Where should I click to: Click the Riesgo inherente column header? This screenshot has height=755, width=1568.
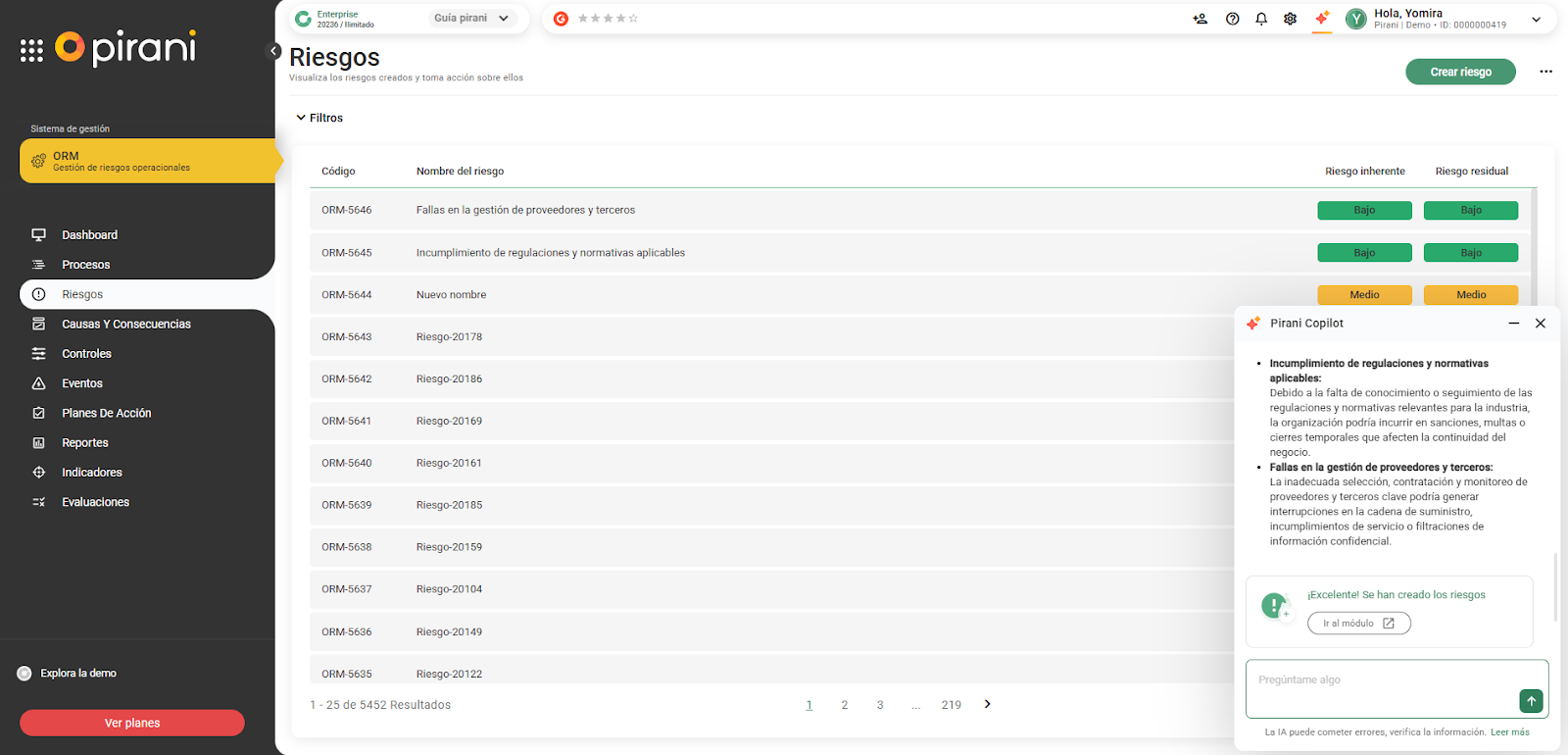[x=1365, y=172]
